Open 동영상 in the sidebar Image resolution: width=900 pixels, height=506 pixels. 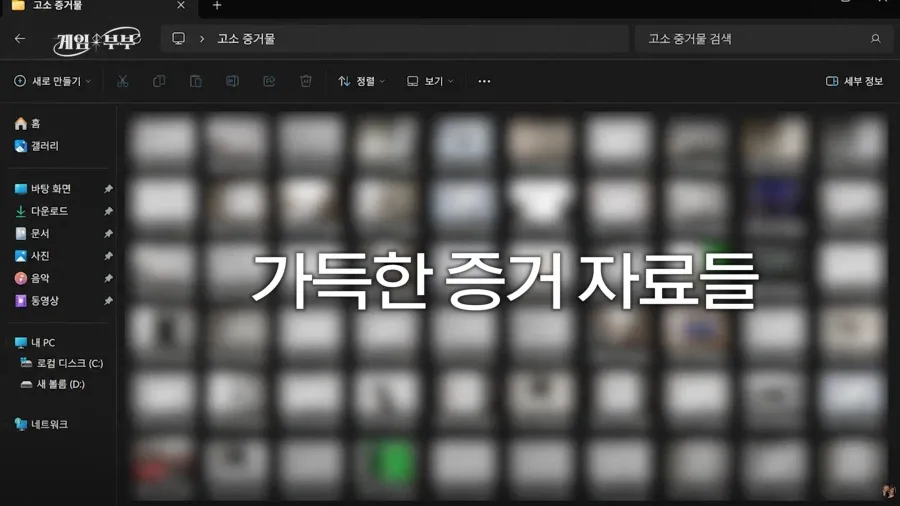point(37,301)
